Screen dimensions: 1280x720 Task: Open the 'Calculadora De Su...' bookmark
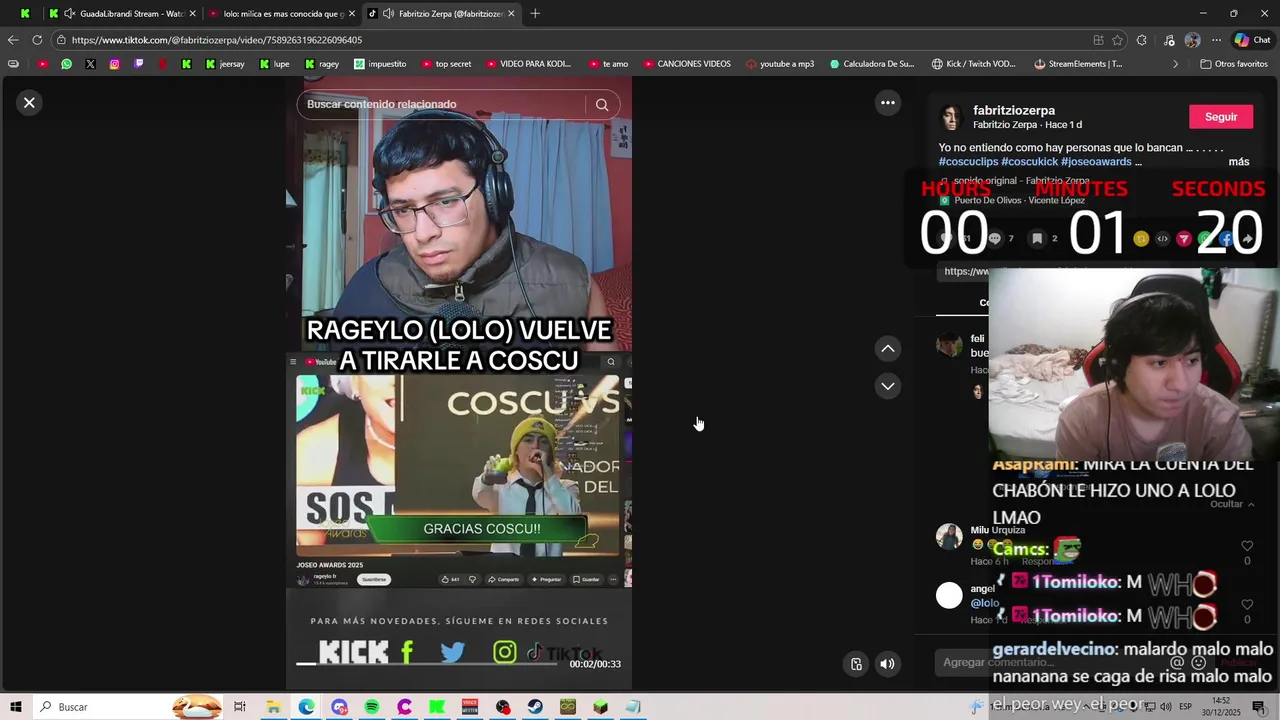point(871,64)
